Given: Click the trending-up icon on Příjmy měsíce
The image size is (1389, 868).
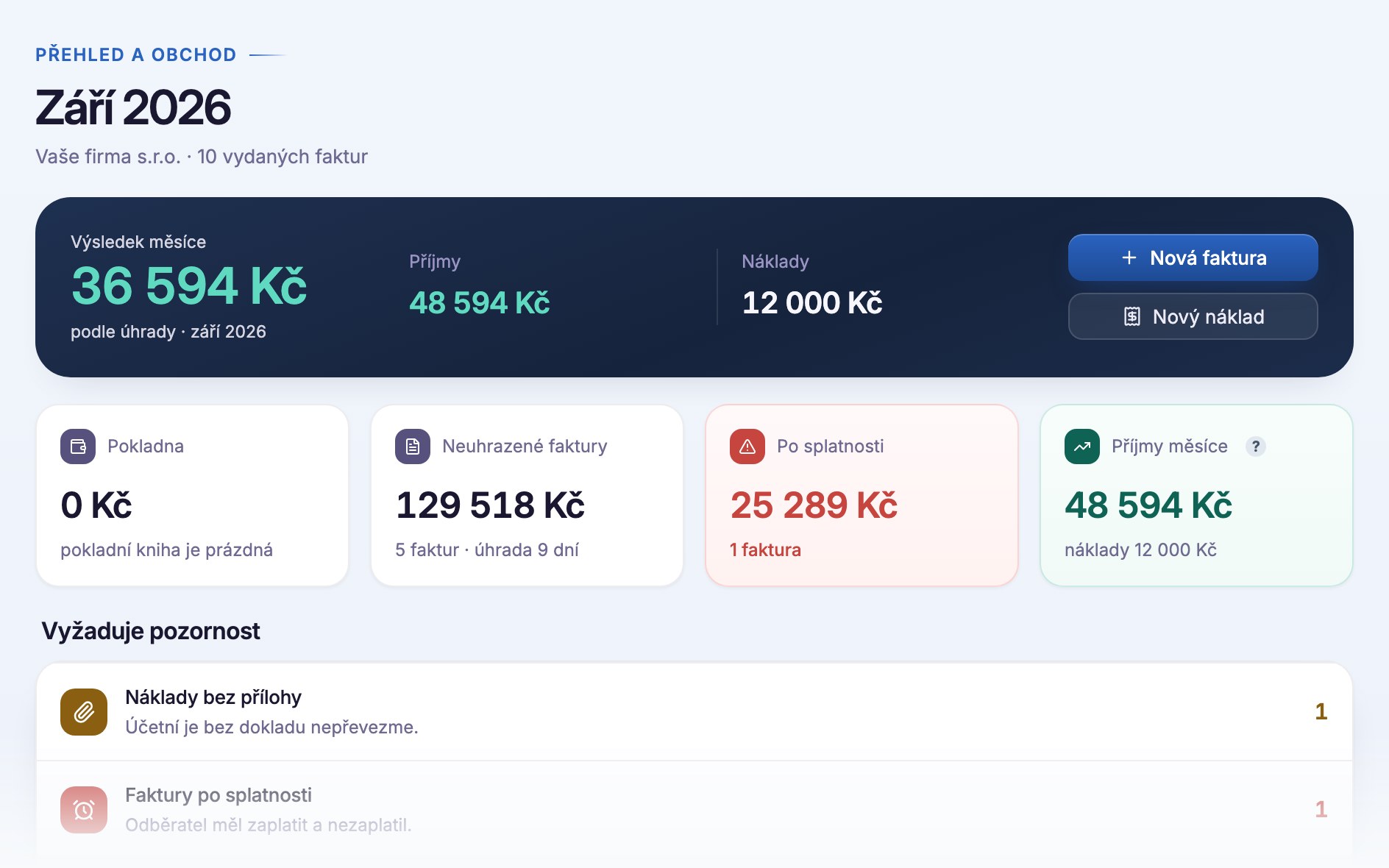Looking at the screenshot, I should click(x=1082, y=447).
